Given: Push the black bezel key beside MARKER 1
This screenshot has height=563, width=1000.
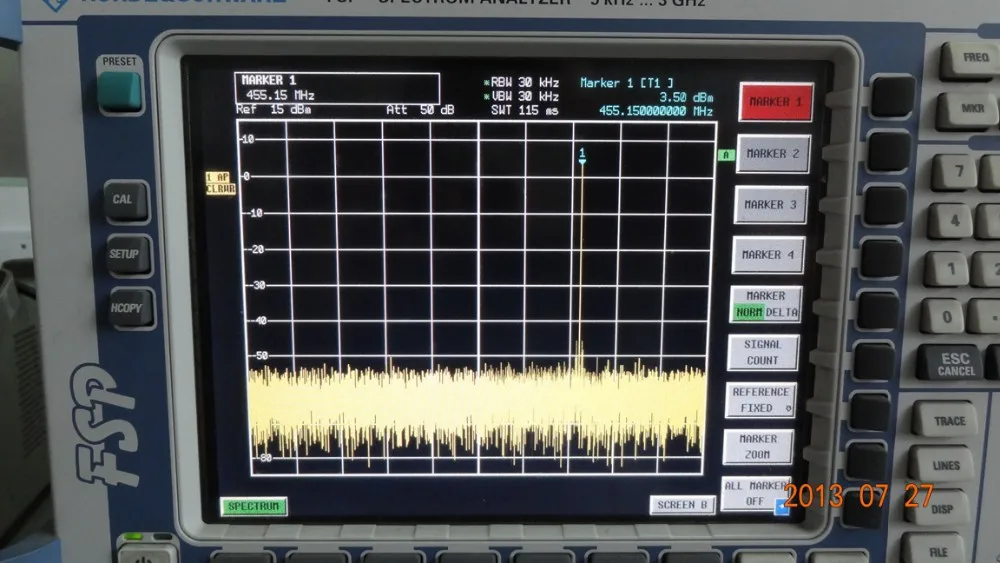Looking at the screenshot, I should 892,96.
